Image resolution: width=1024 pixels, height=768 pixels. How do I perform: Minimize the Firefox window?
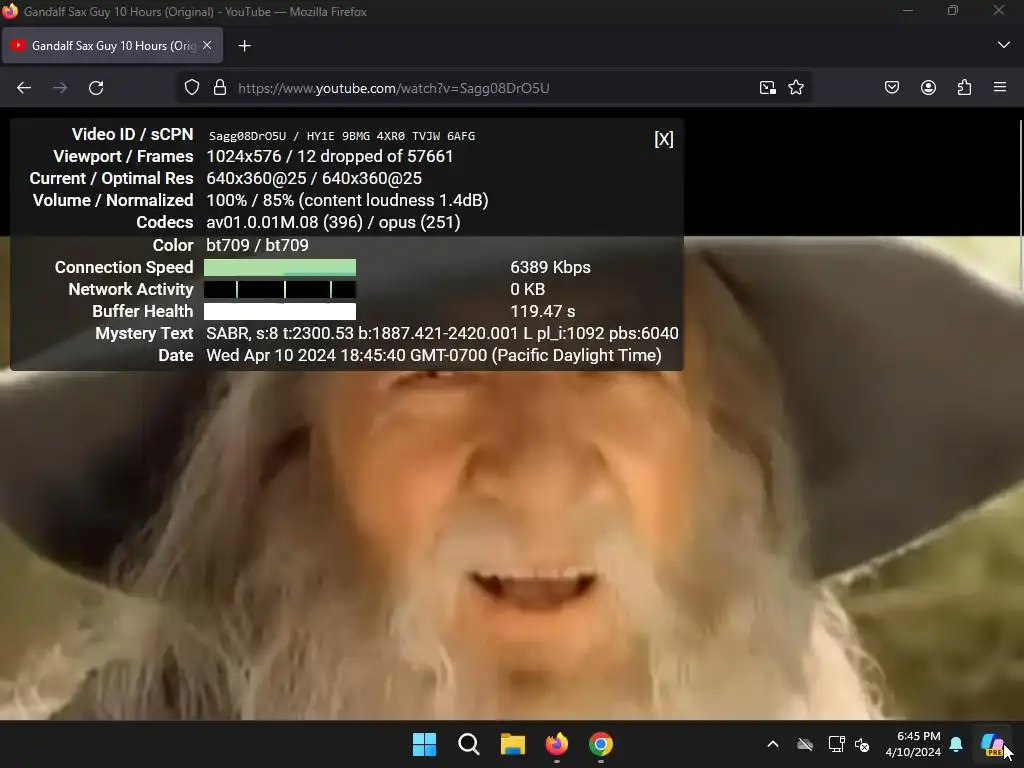pyautogui.click(x=908, y=11)
